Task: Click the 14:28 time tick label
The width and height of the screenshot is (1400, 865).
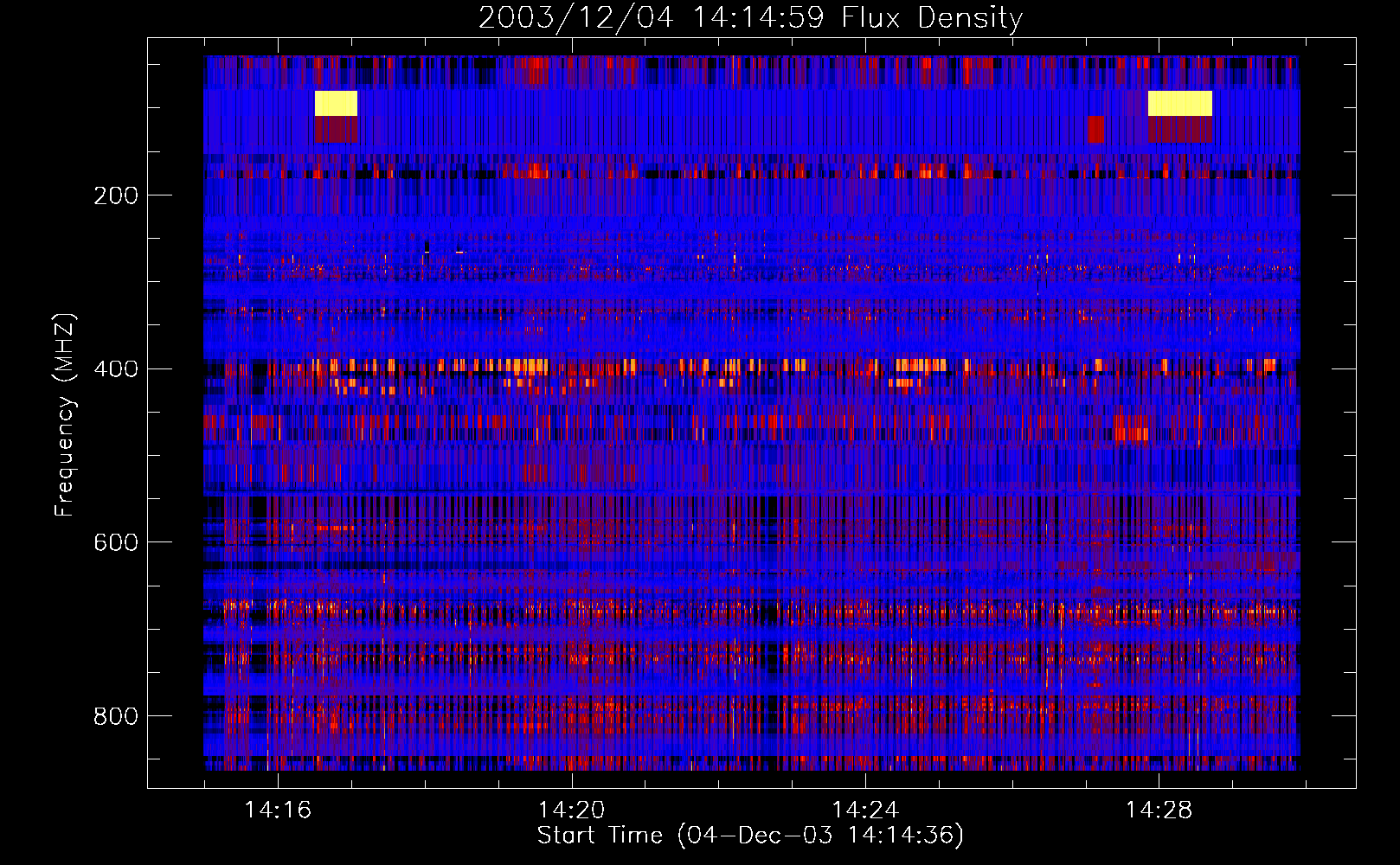Action: (1158, 810)
